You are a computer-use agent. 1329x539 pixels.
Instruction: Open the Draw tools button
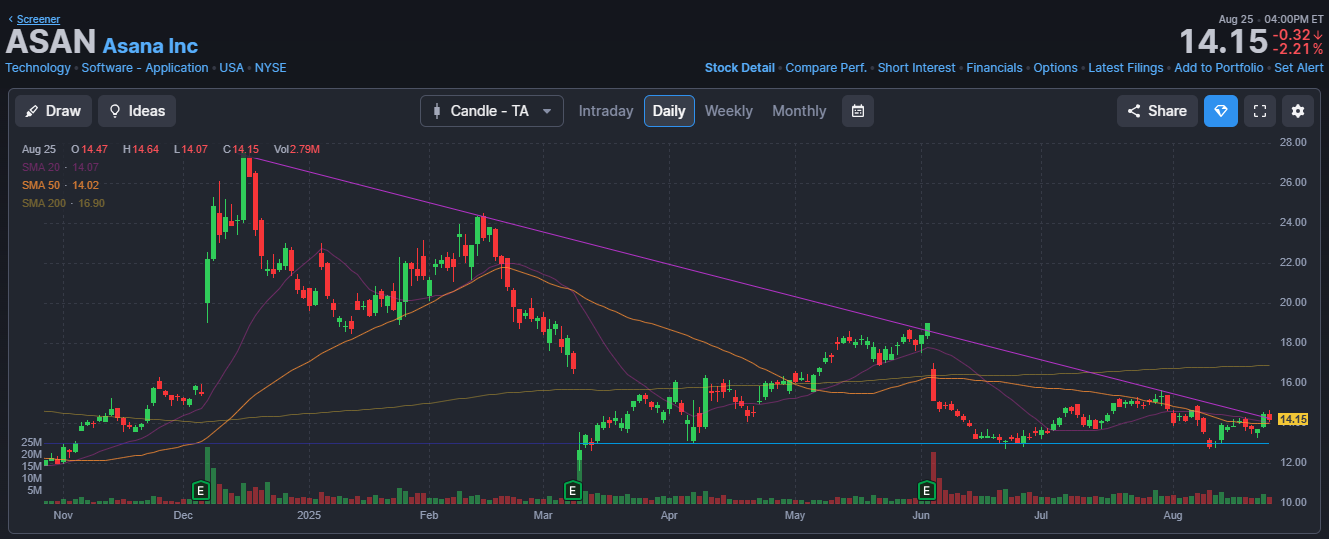tap(54, 111)
